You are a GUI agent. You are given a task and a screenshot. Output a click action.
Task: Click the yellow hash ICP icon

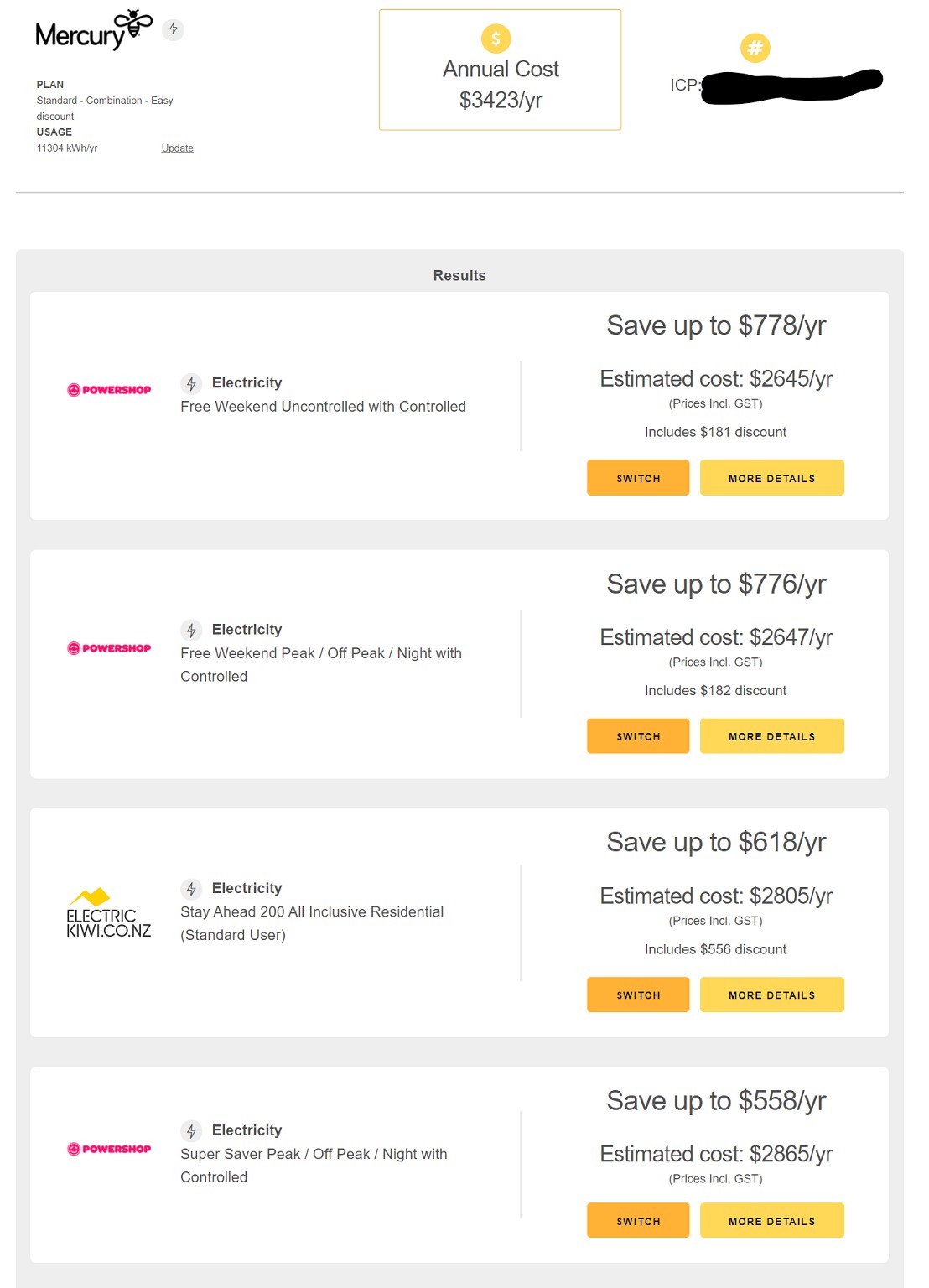[755, 48]
